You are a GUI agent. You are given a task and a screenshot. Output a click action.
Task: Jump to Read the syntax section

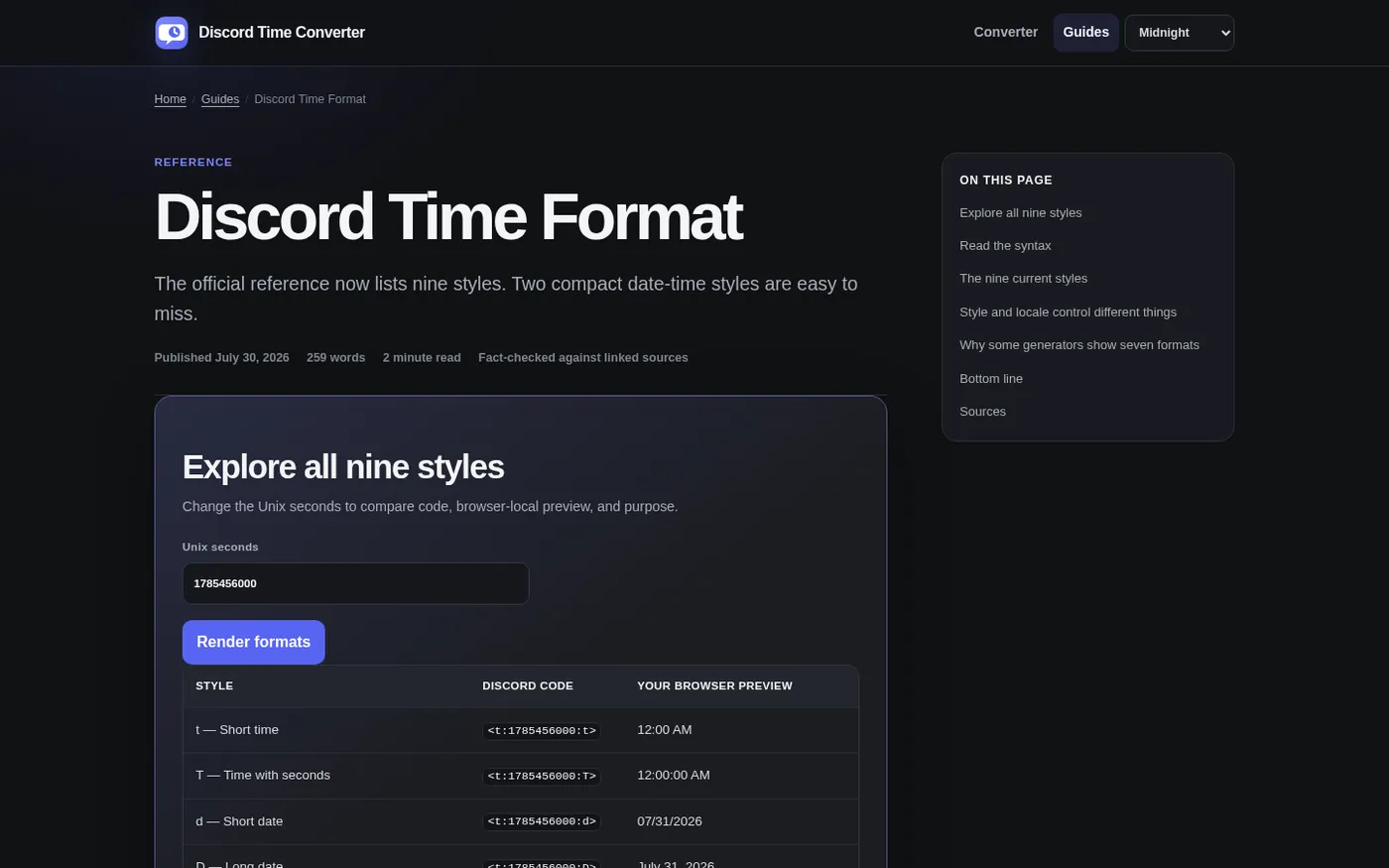[1005, 246]
